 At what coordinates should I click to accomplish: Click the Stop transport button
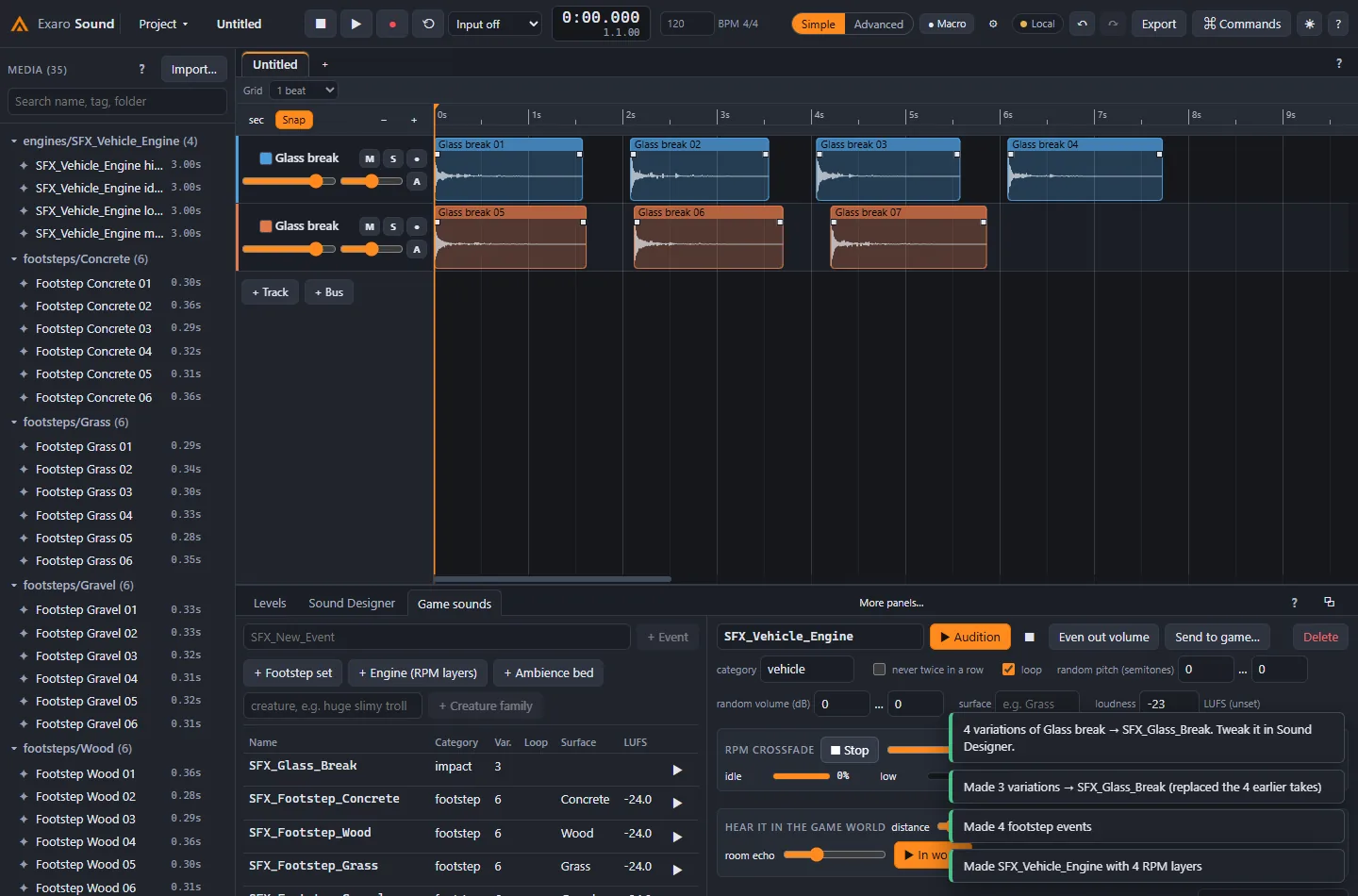pyautogui.click(x=321, y=24)
